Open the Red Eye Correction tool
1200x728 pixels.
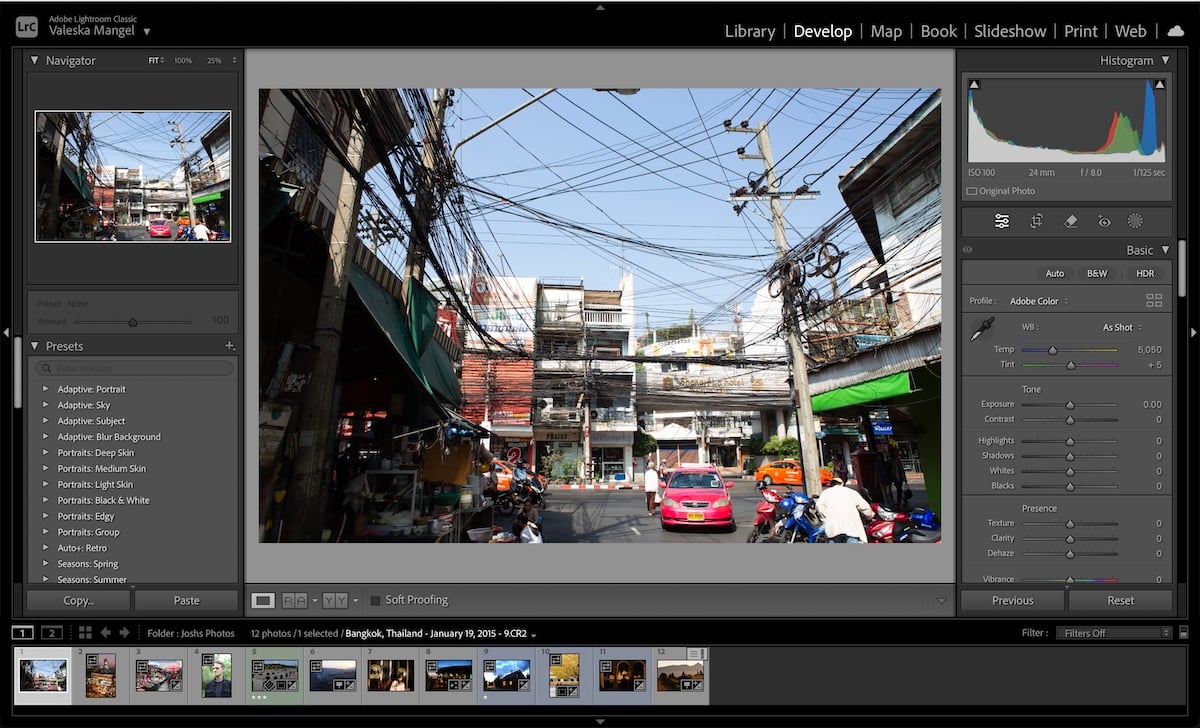pyautogui.click(x=1105, y=221)
